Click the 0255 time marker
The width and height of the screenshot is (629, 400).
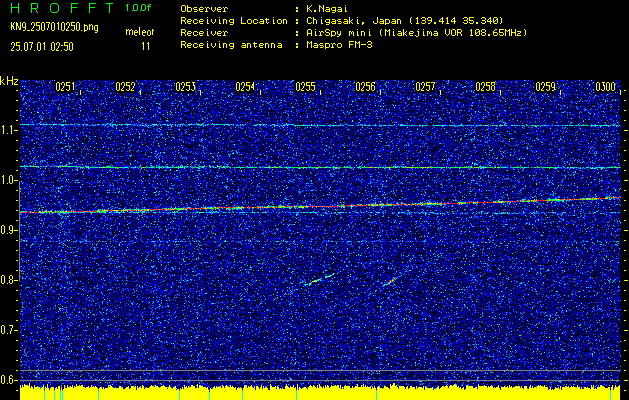(x=305, y=87)
